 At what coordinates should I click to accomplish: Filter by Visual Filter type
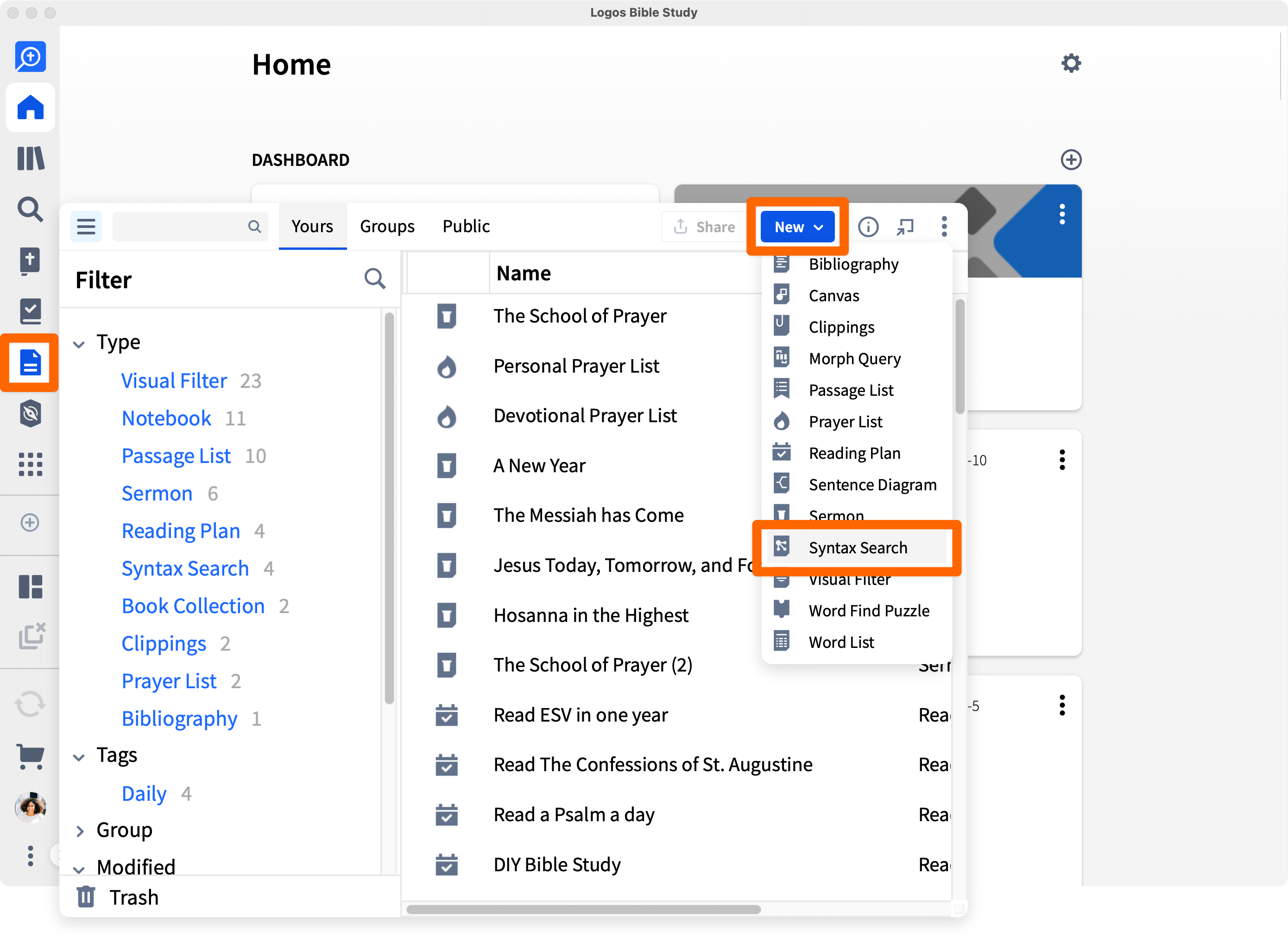(x=174, y=380)
